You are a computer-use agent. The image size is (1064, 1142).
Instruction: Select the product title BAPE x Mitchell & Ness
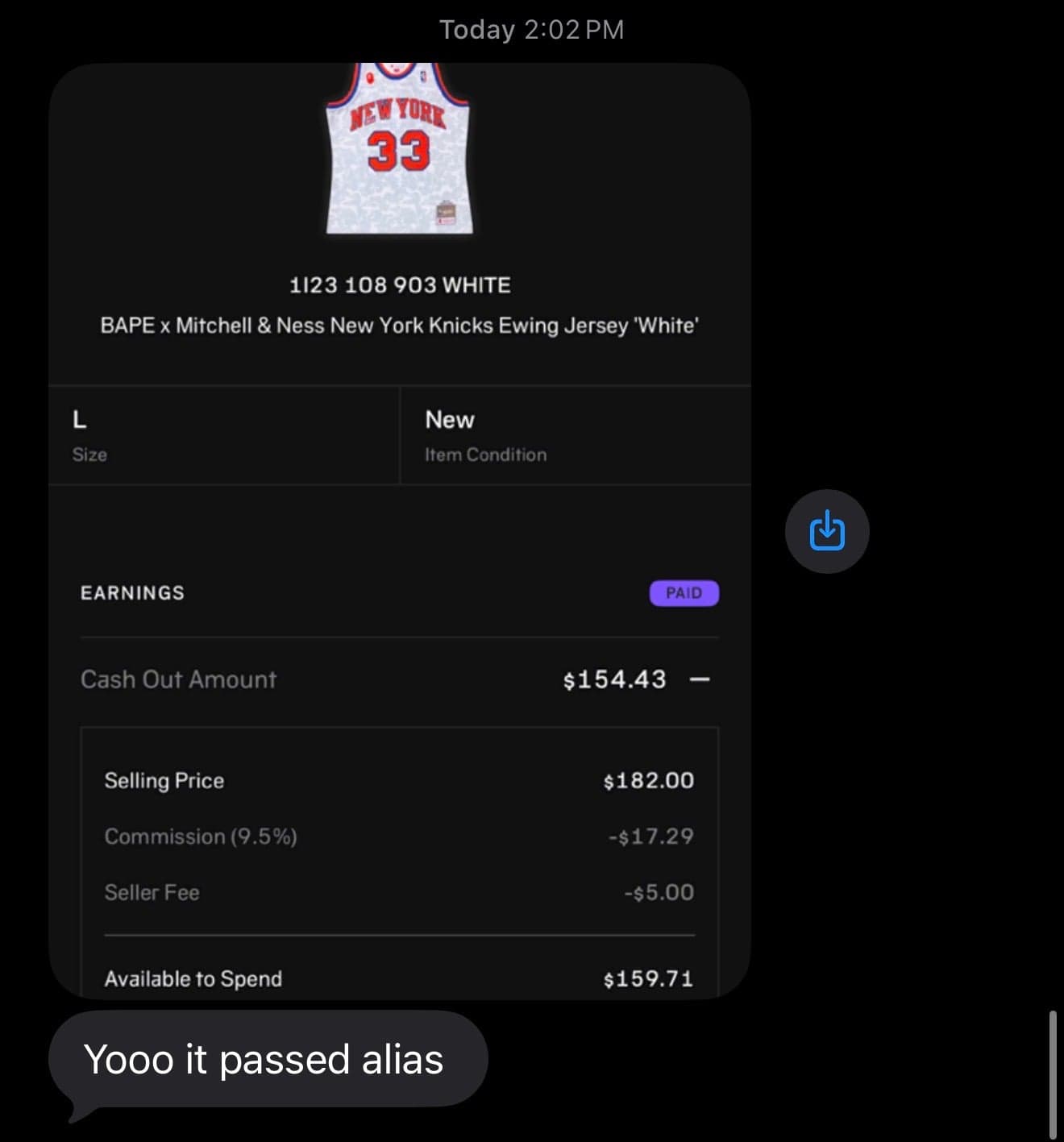point(399,326)
